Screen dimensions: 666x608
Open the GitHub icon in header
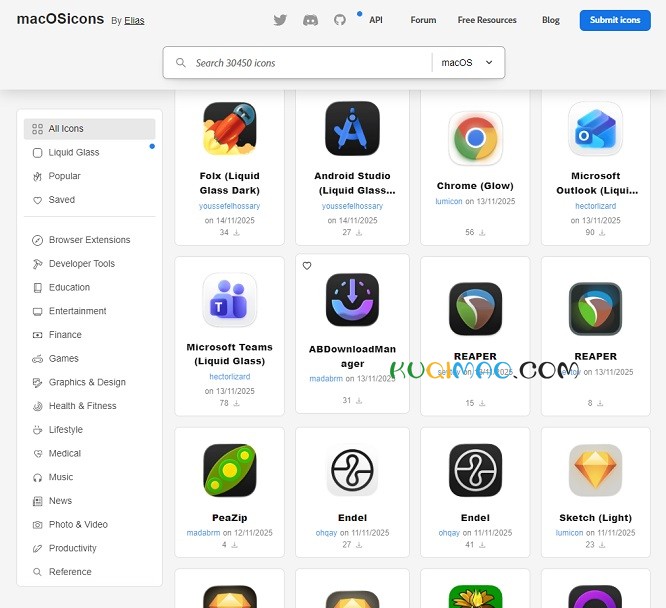(339, 20)
